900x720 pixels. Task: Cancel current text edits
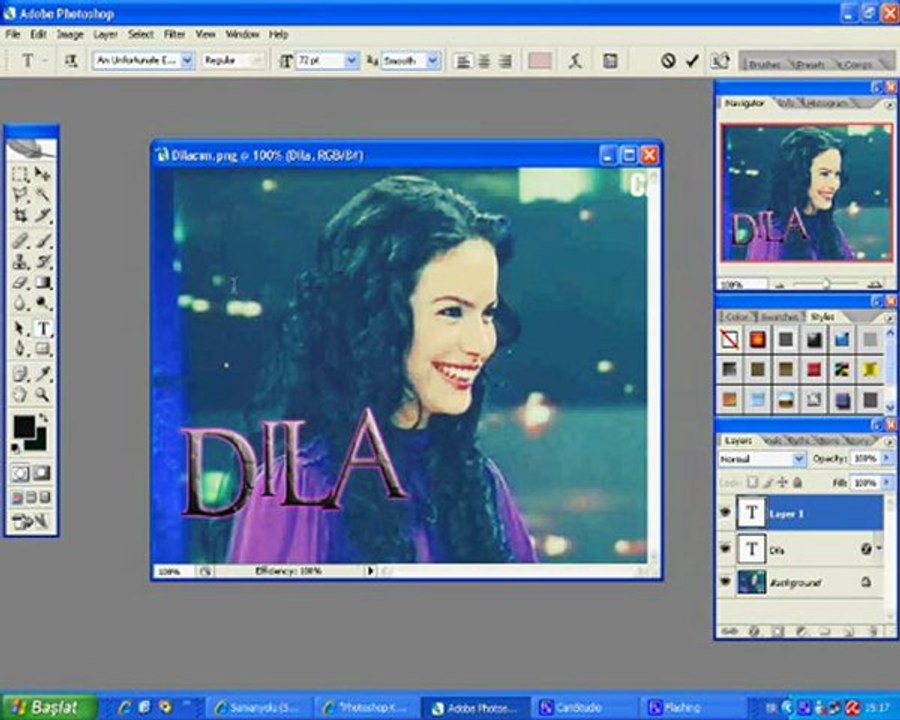coord(668,60)
